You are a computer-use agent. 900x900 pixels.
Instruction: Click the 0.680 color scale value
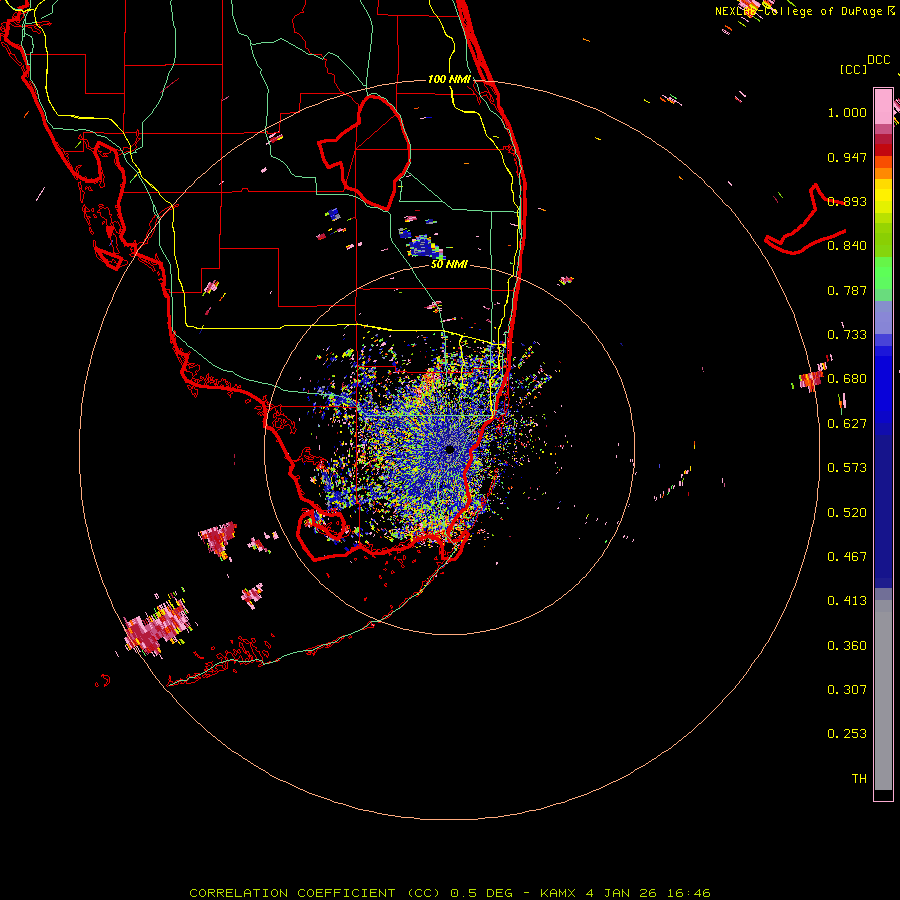coord(847,379)
